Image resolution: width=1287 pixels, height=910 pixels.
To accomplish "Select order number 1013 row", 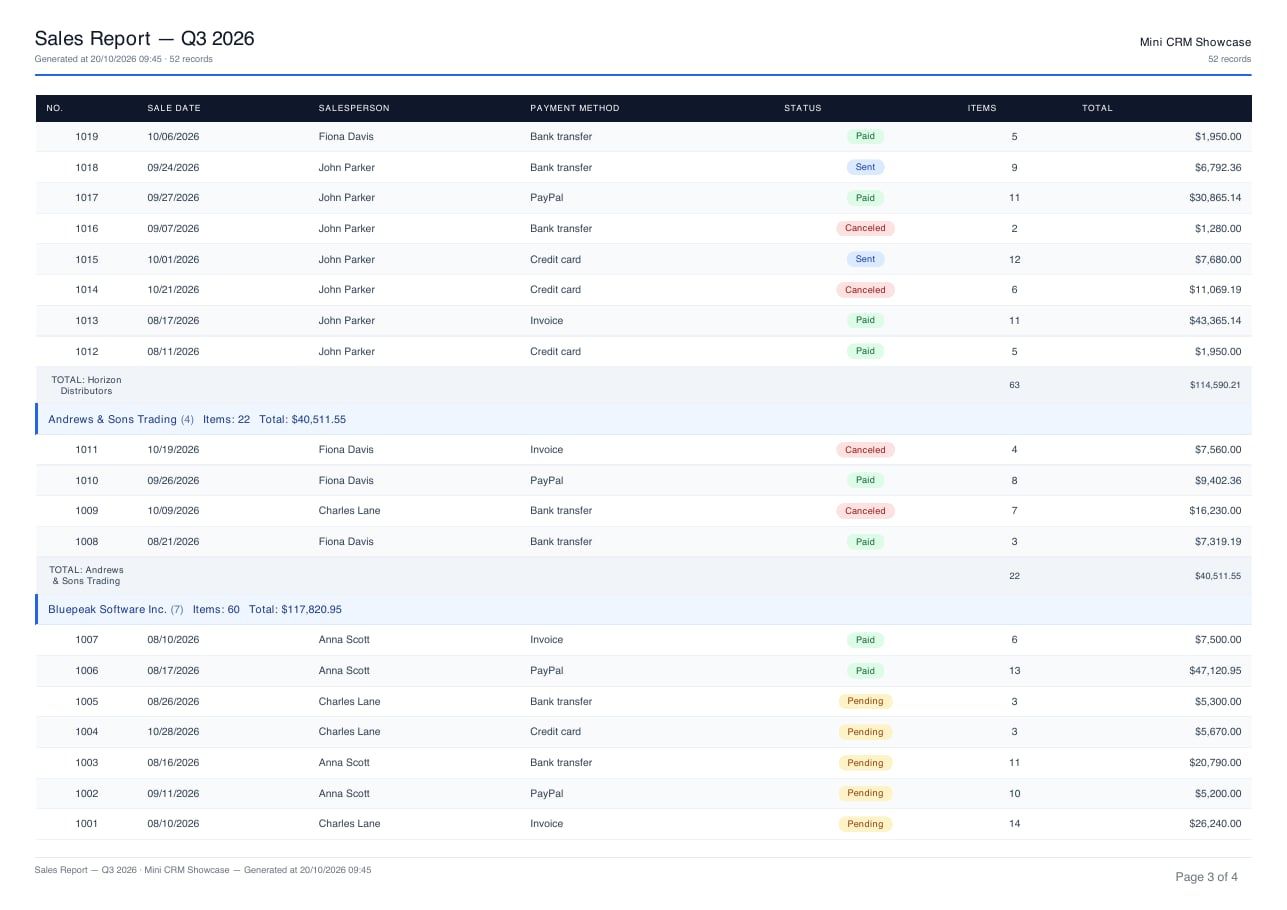I will (643, 321).
